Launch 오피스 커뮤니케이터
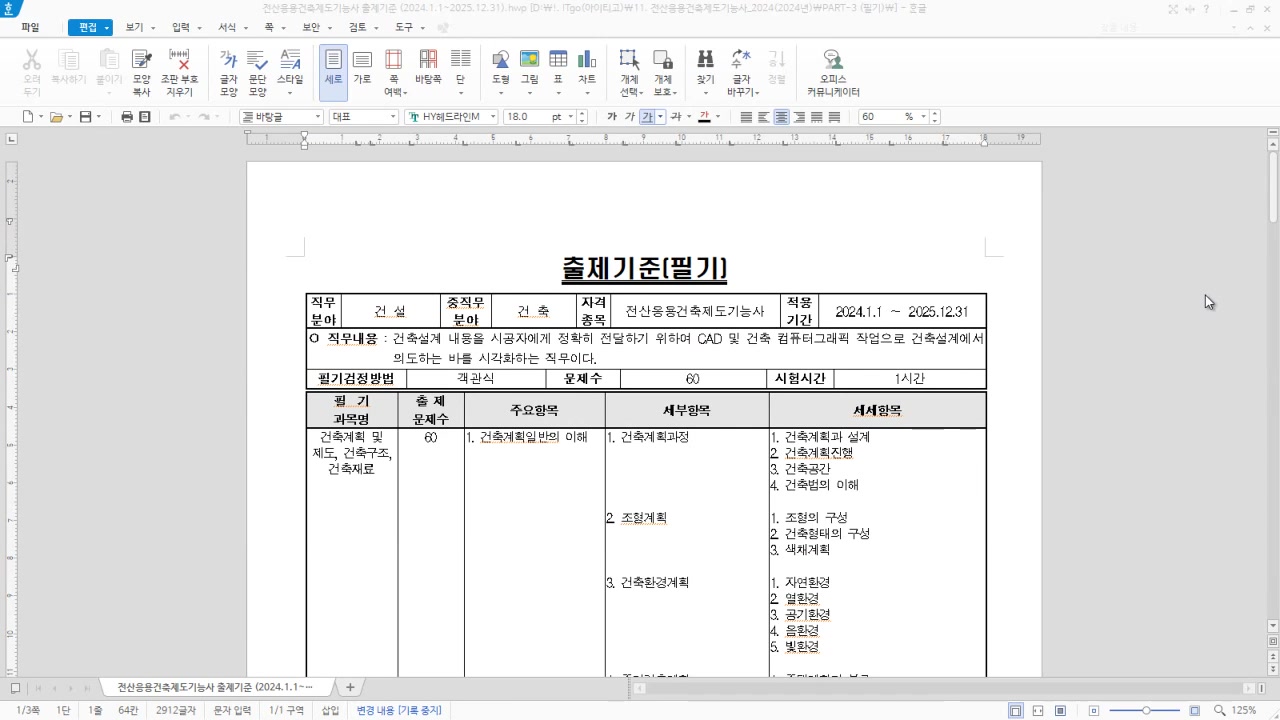 coord(832,66)
